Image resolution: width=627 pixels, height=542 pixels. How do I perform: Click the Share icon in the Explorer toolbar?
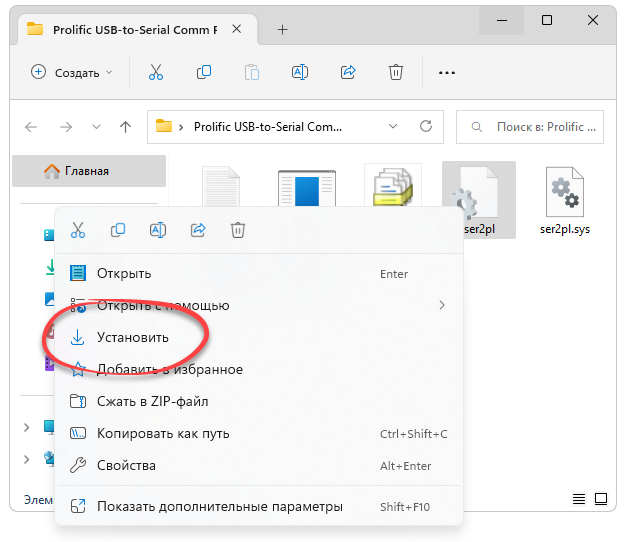[x=348, y=72]
